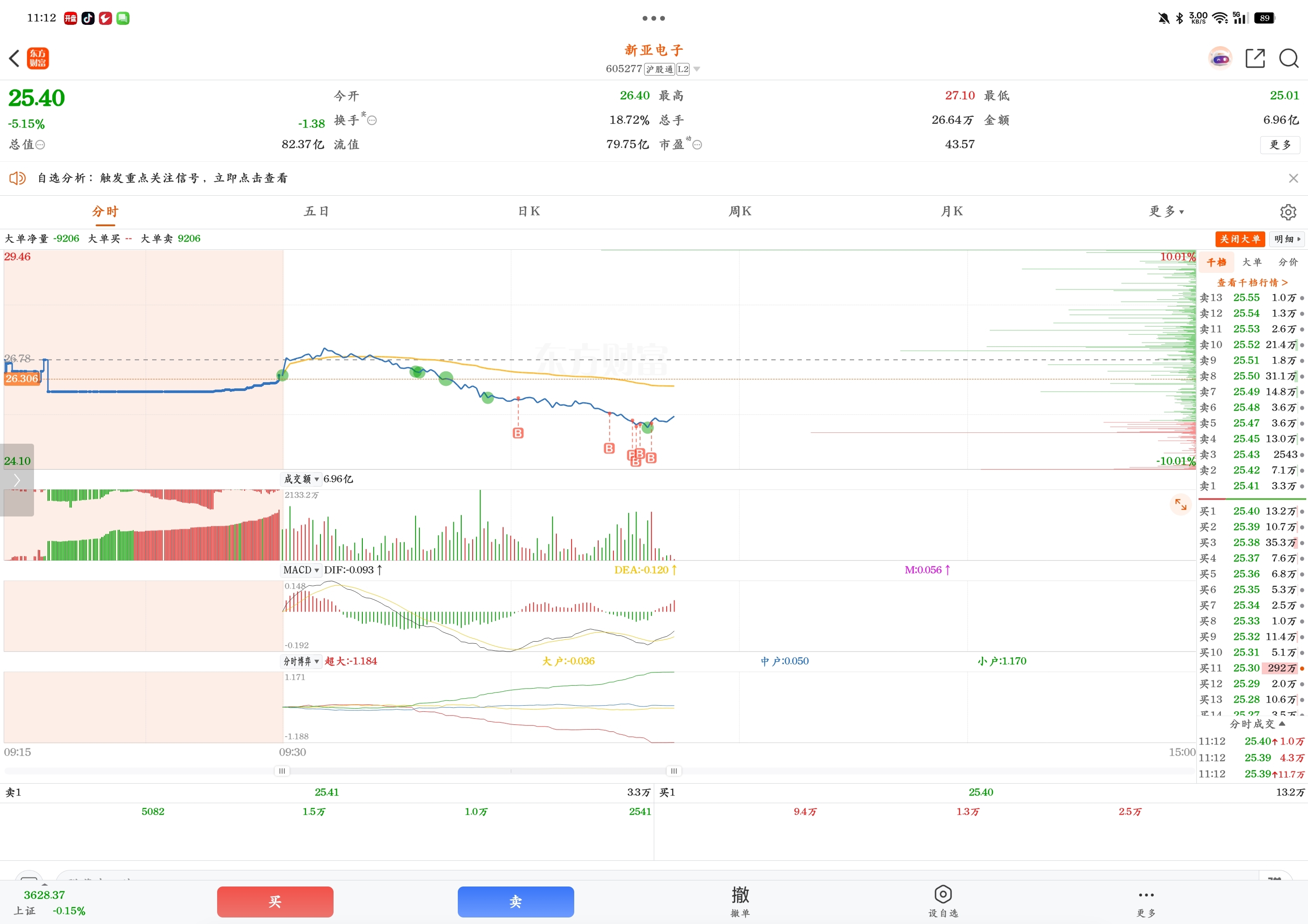Viewport: 1308px width, 924px height.
Task: Toggle off big orders with 关闭大单
Action: [x=1240, y=239]
